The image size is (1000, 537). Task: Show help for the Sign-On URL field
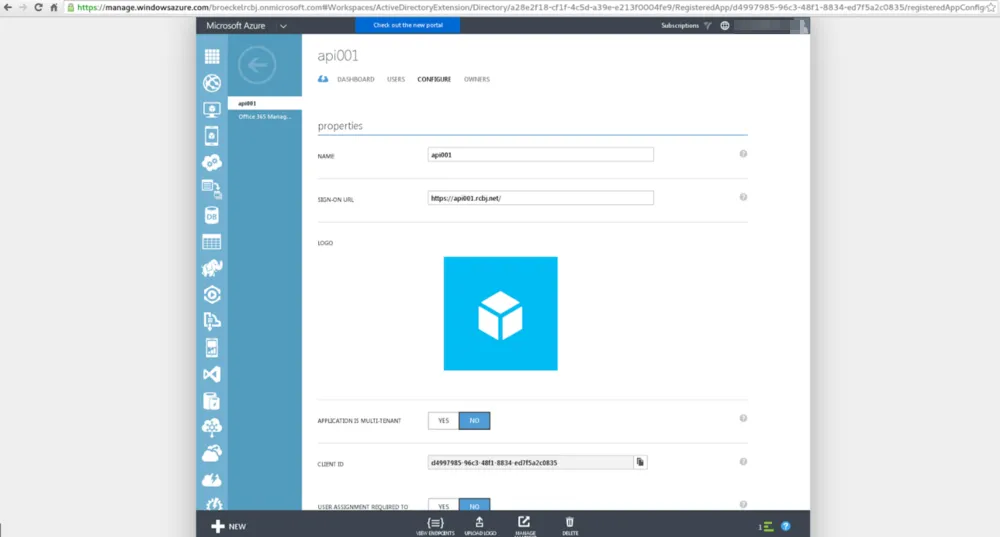[x=743, y=197]
